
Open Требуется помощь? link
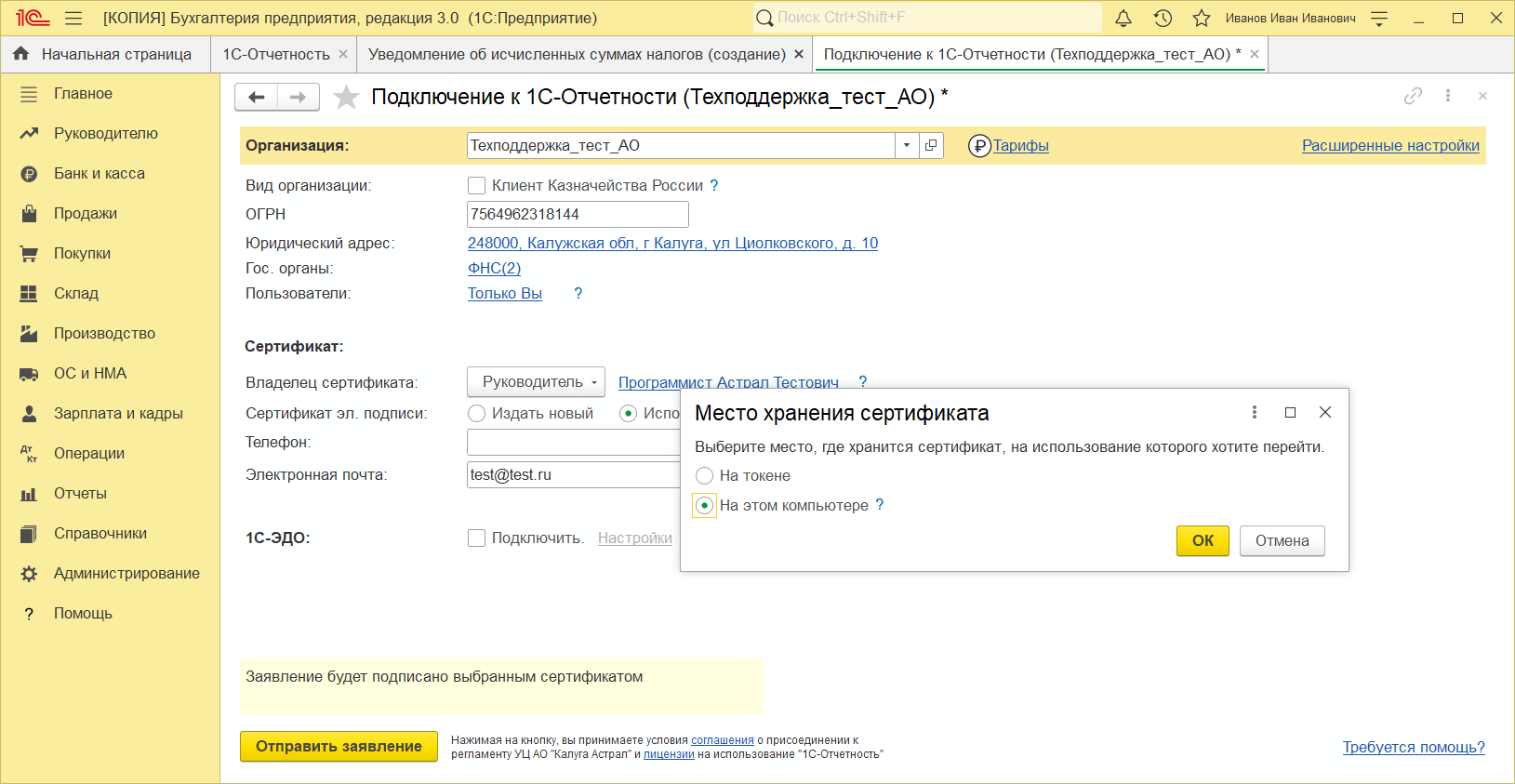tap(1414, 747)
